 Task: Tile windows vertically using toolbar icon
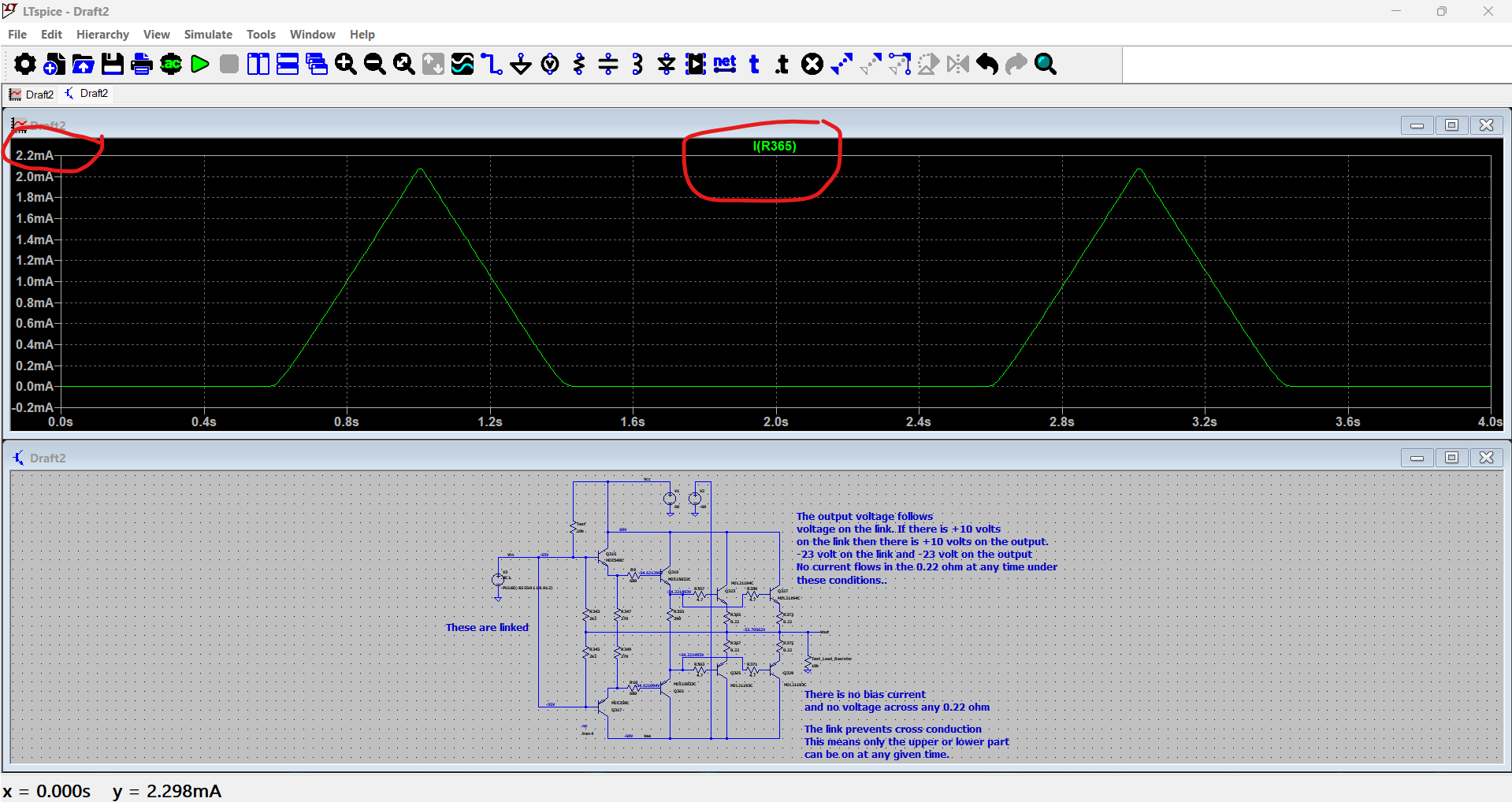(x=258, y=64)
